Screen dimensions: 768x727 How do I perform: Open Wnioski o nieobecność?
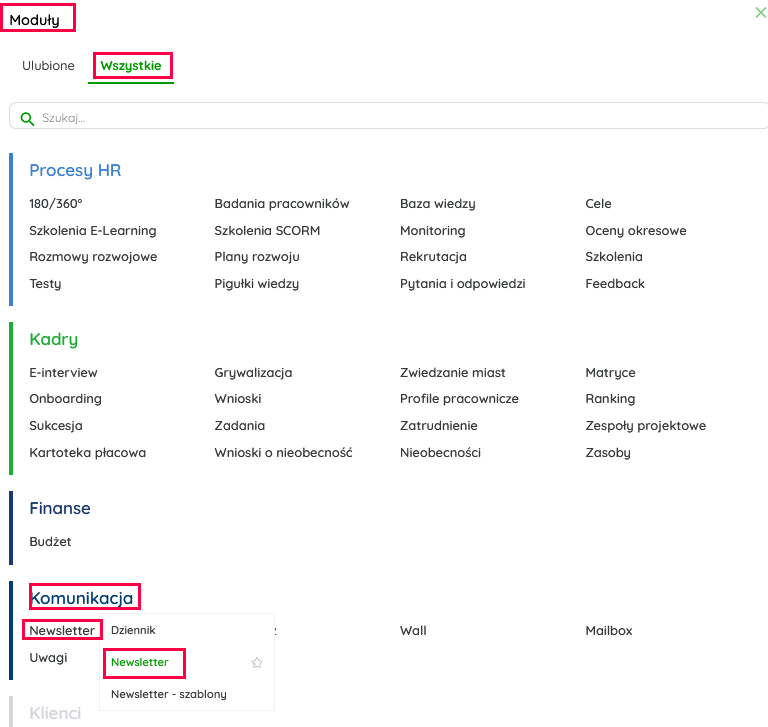283,453
